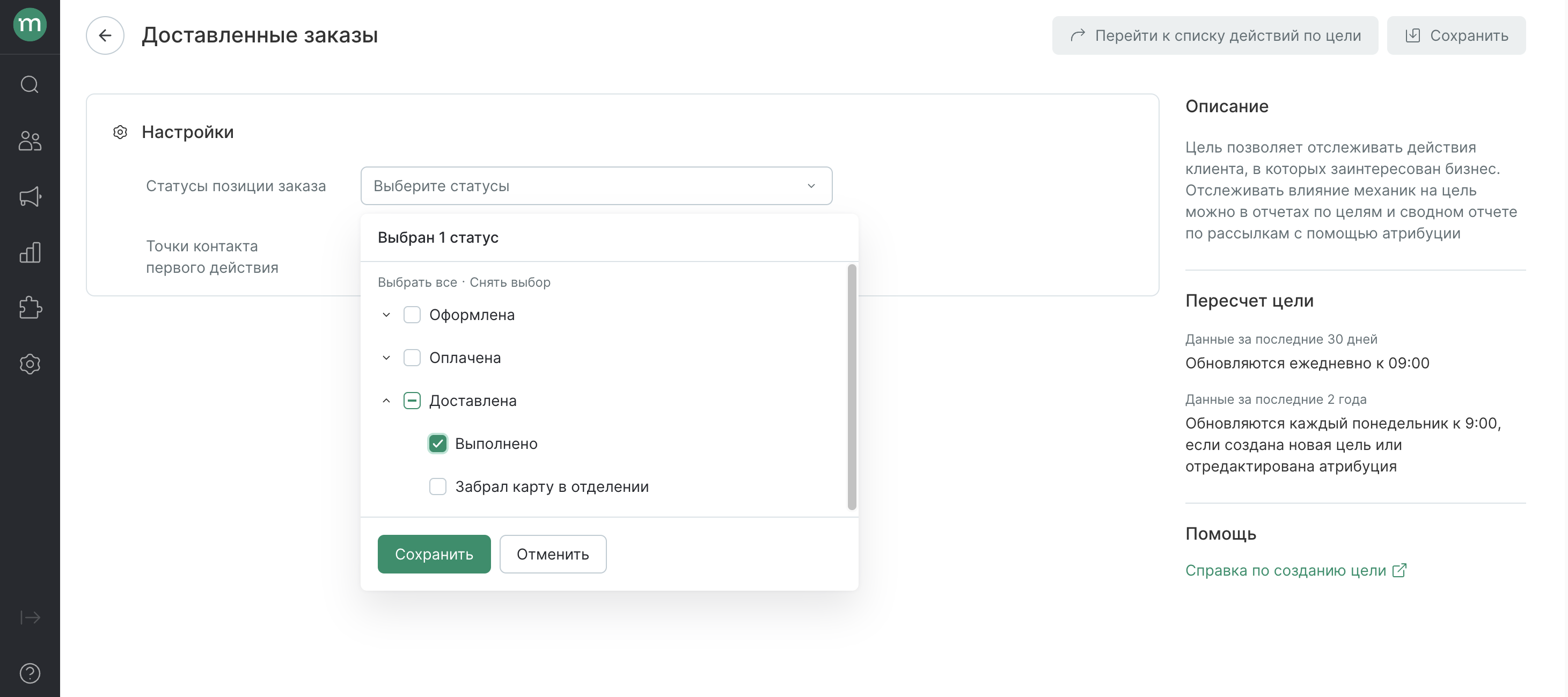Open the sidebar settings gear icon
1568x697 pixels.
tap(30, 364)
